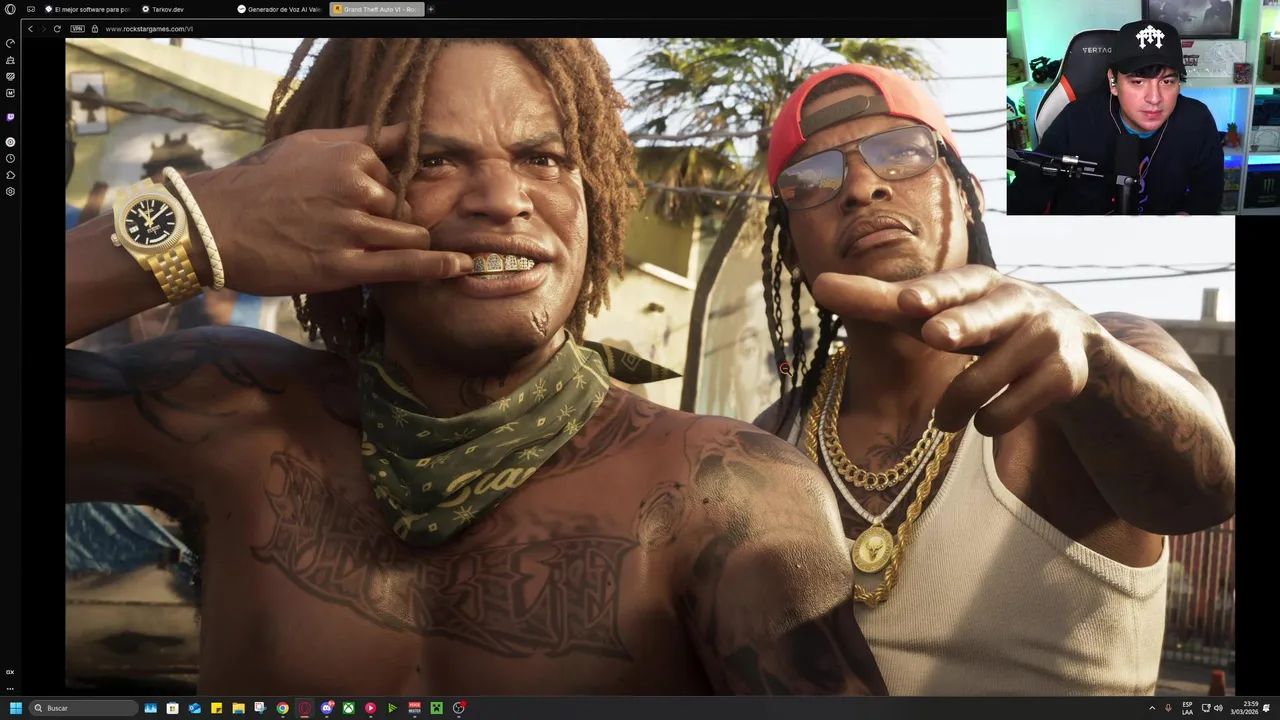This screenshot has height=720, width=1280.
Task: Open the tab islands icon beside Opera logo
Action: pyautogui.click(x=30, y=9)
